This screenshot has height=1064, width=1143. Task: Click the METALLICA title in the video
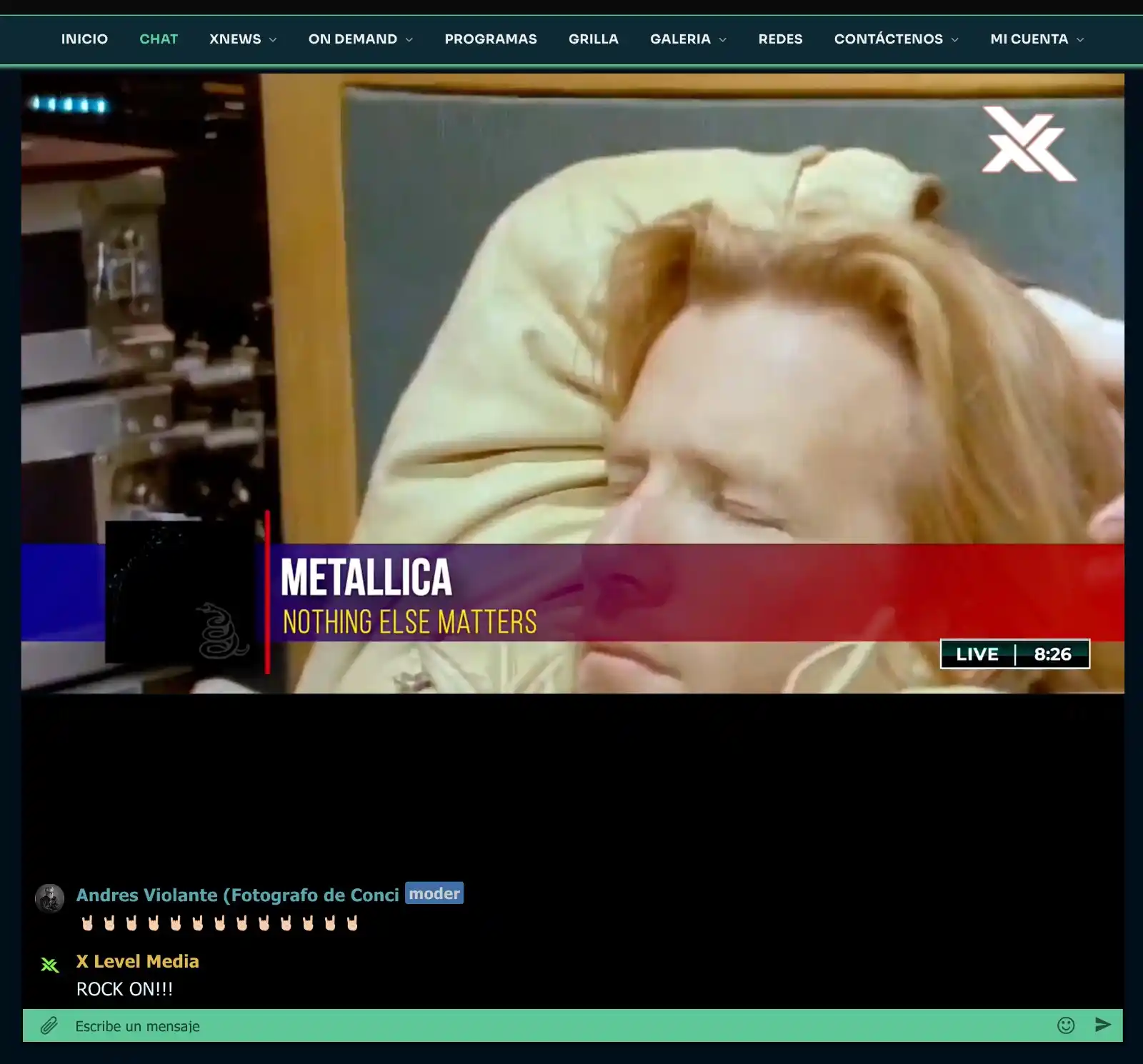pyautogui.click(x=366, y=577)
